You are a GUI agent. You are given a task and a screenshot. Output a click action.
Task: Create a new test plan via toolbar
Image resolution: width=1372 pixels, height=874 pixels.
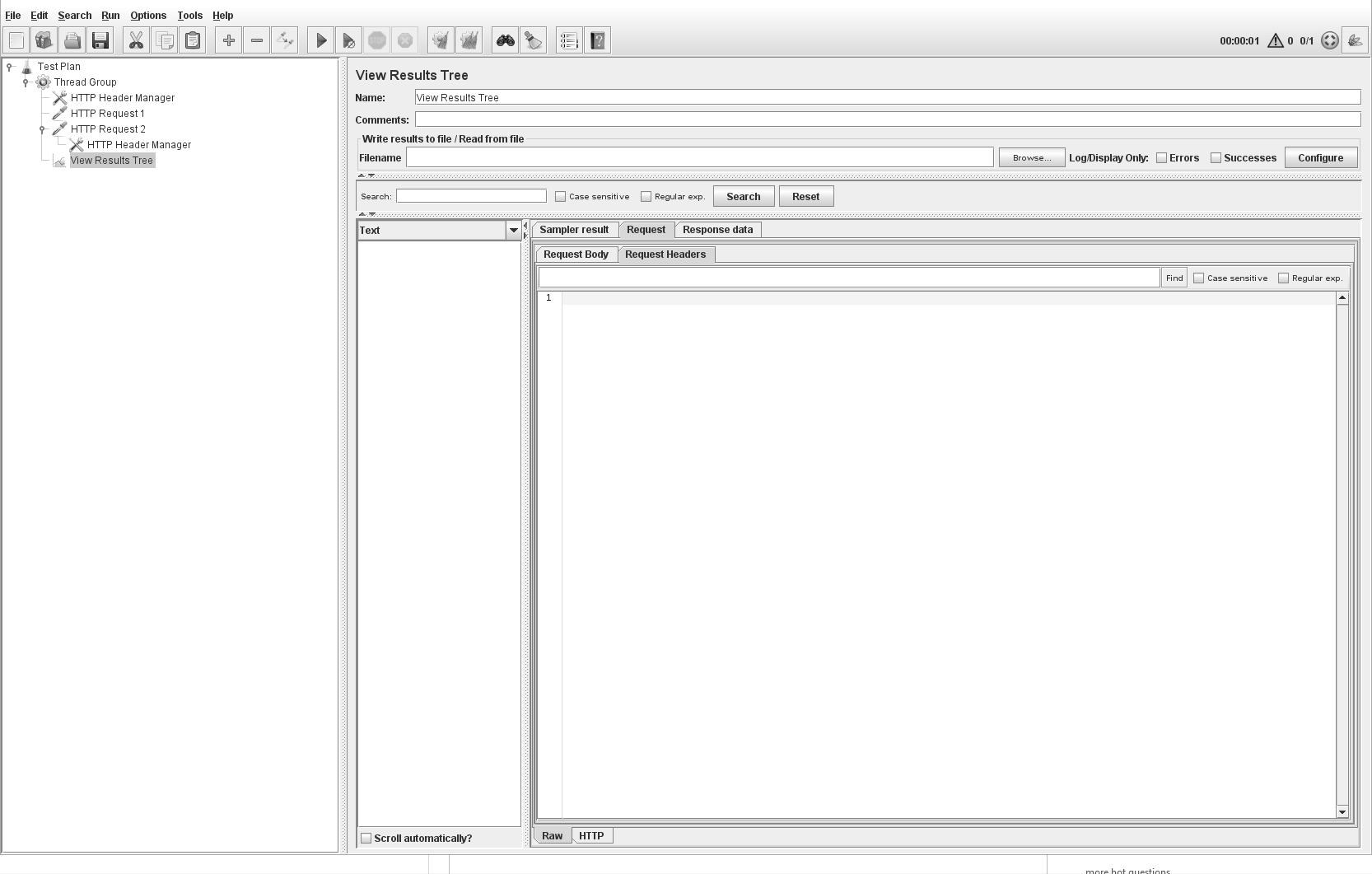pos(16,40)
